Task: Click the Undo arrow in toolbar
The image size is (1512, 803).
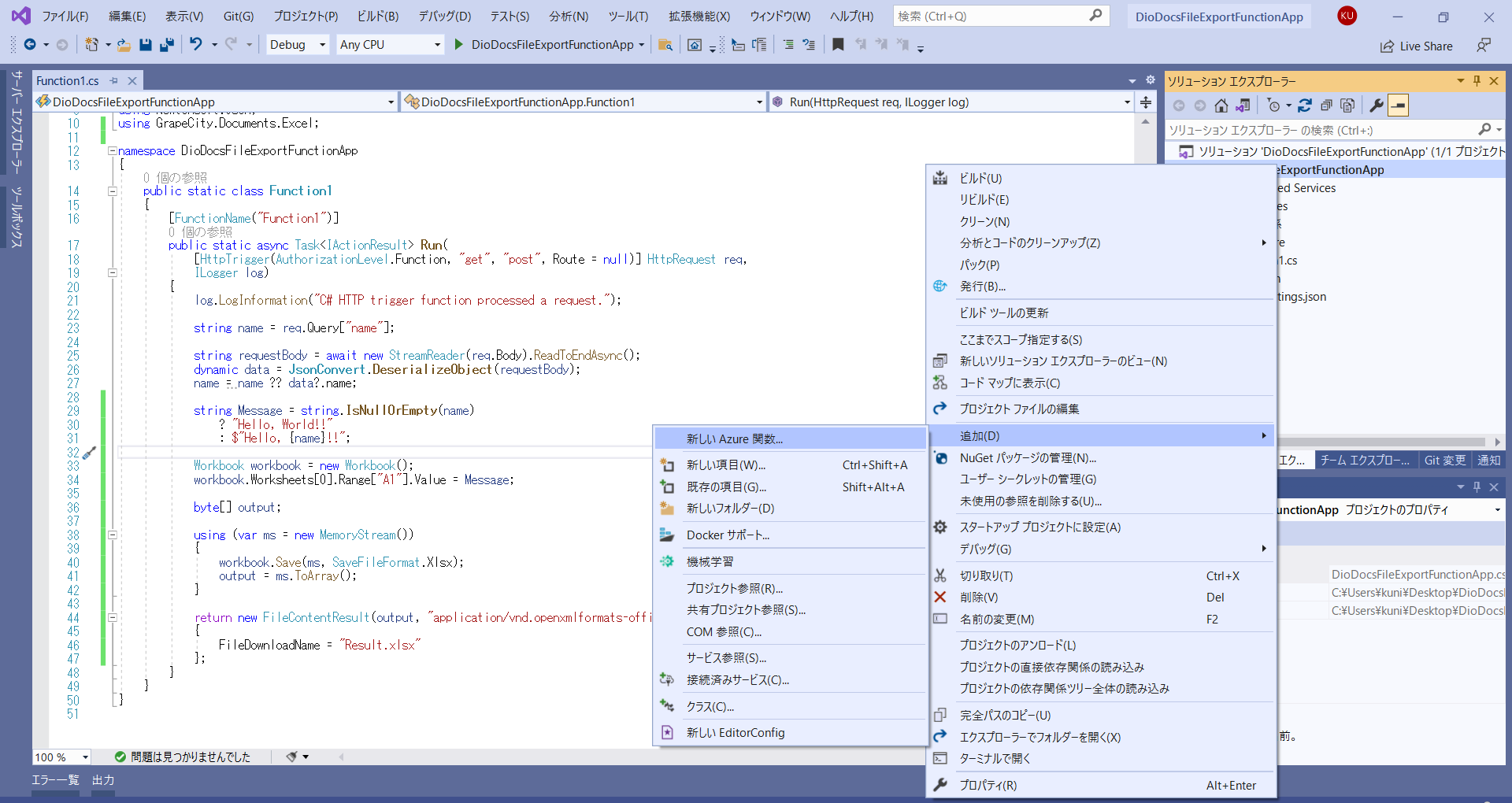Action: click(196, 45)
